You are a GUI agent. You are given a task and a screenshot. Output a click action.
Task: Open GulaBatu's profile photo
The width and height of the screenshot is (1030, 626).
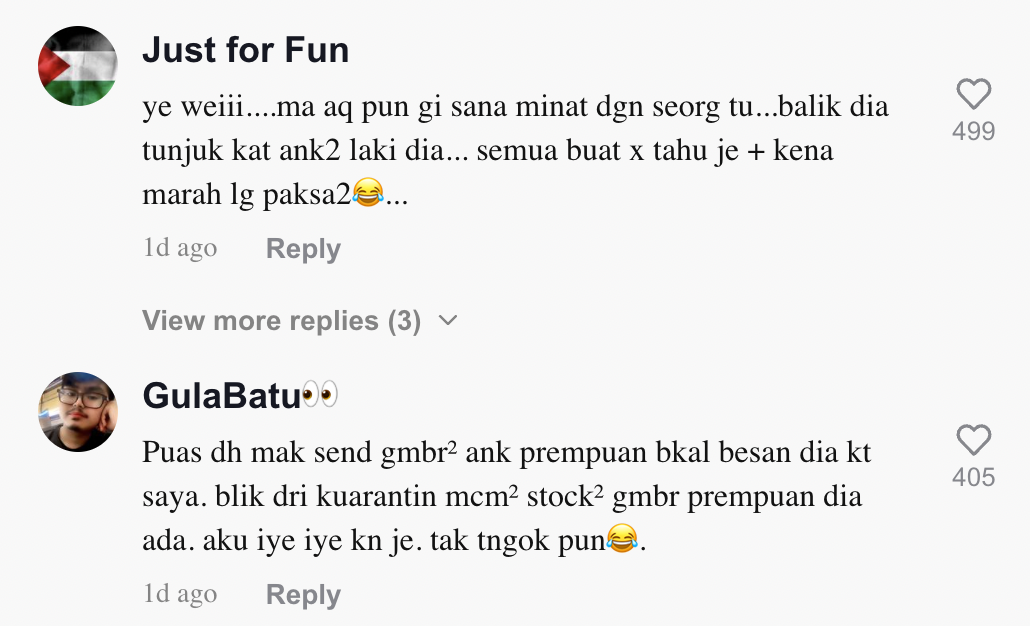click(78, 412)
